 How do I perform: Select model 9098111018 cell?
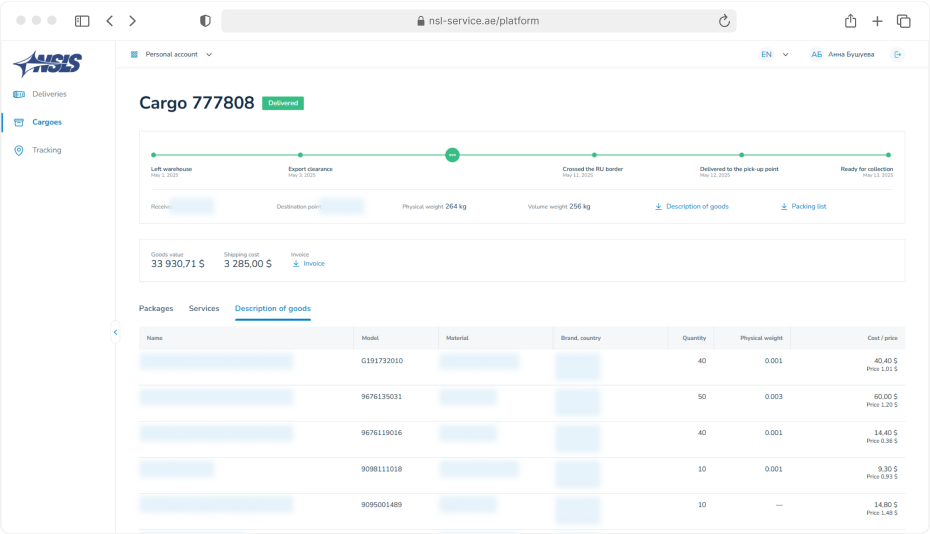click(x=381, y=469)
